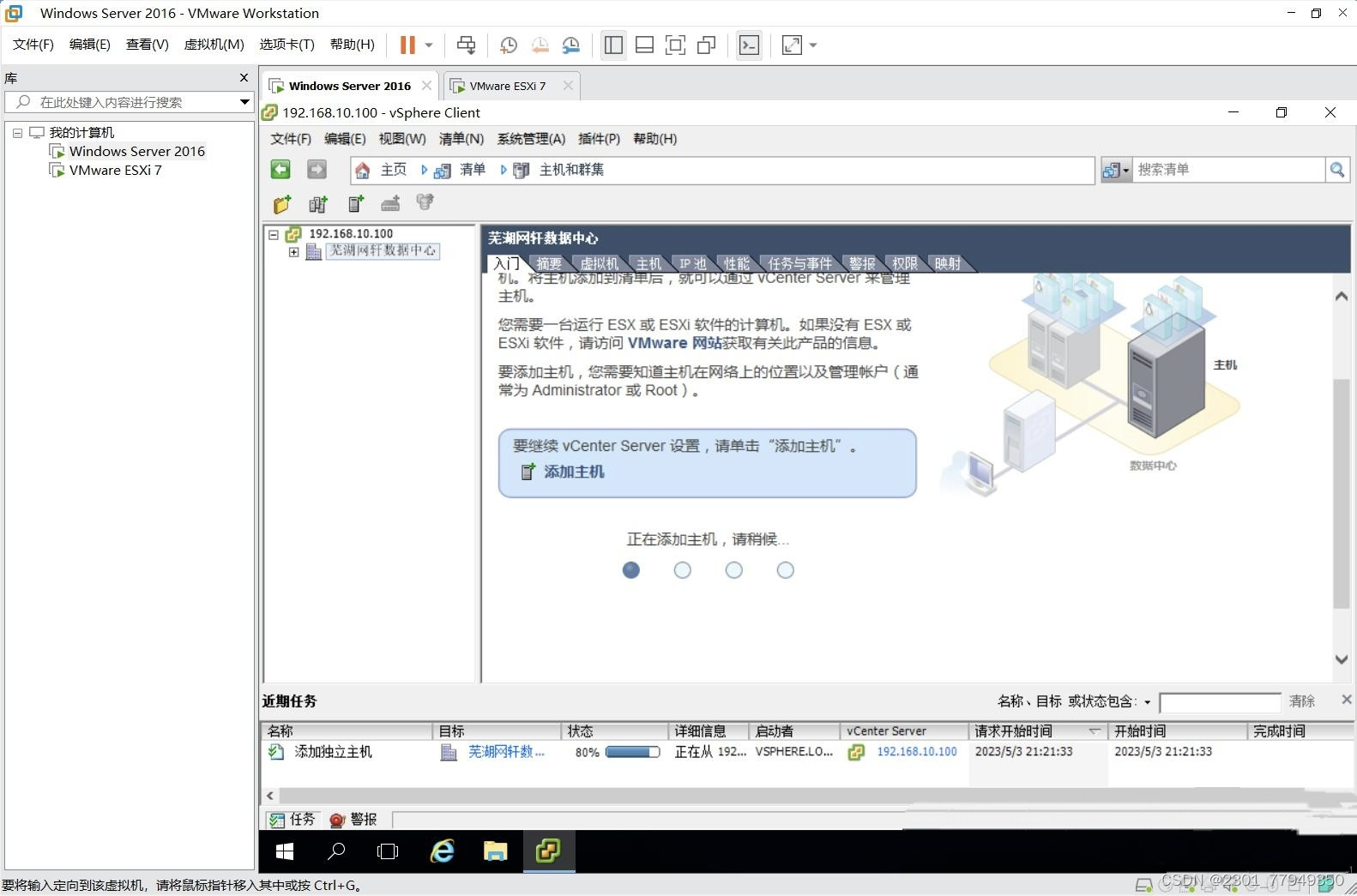This screenshot has width=1357, height=896.
Task: Select 芜湖网轩数据中心 datacenter in tree
Action: click(383, 250)
